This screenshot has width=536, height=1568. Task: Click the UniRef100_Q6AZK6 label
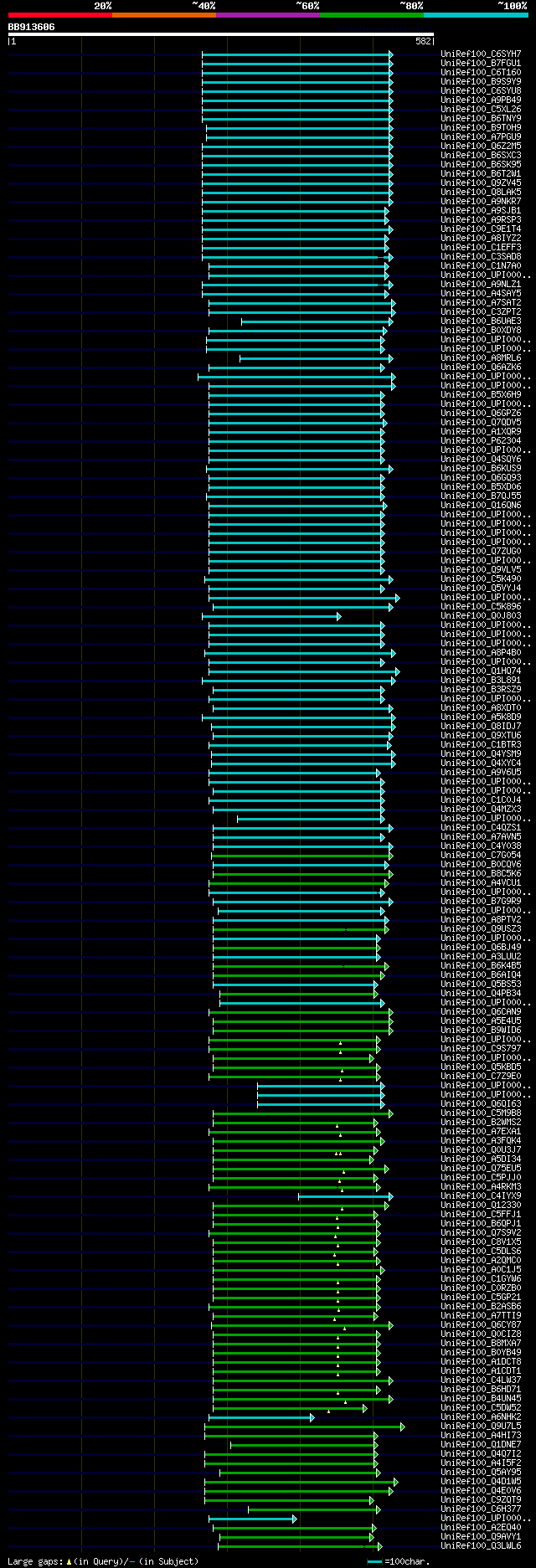tap(481, 368)
